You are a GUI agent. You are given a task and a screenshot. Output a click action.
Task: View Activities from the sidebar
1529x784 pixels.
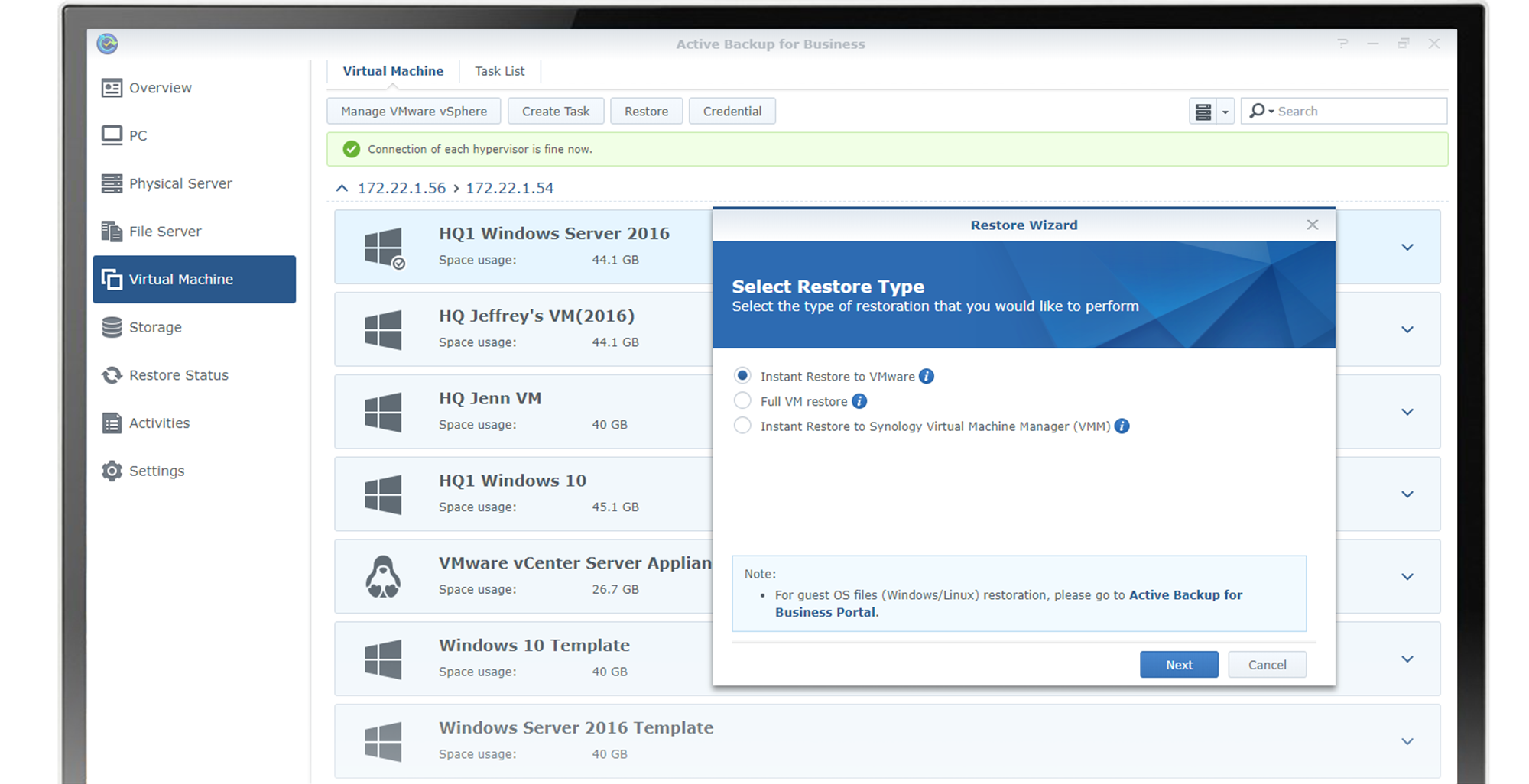point(159,423)
